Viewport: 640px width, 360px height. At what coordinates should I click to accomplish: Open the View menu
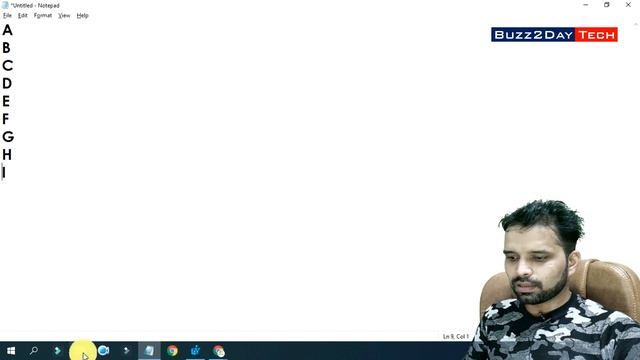coord(64,16)
